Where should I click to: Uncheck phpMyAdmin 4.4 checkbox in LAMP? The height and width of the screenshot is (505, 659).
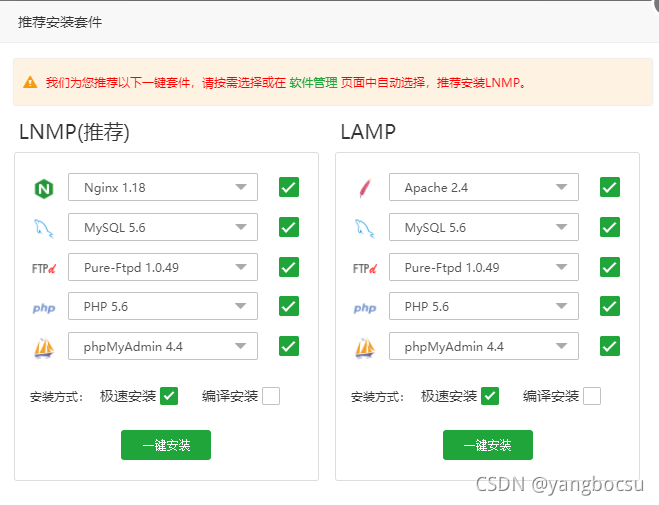(x=610, y=346)
